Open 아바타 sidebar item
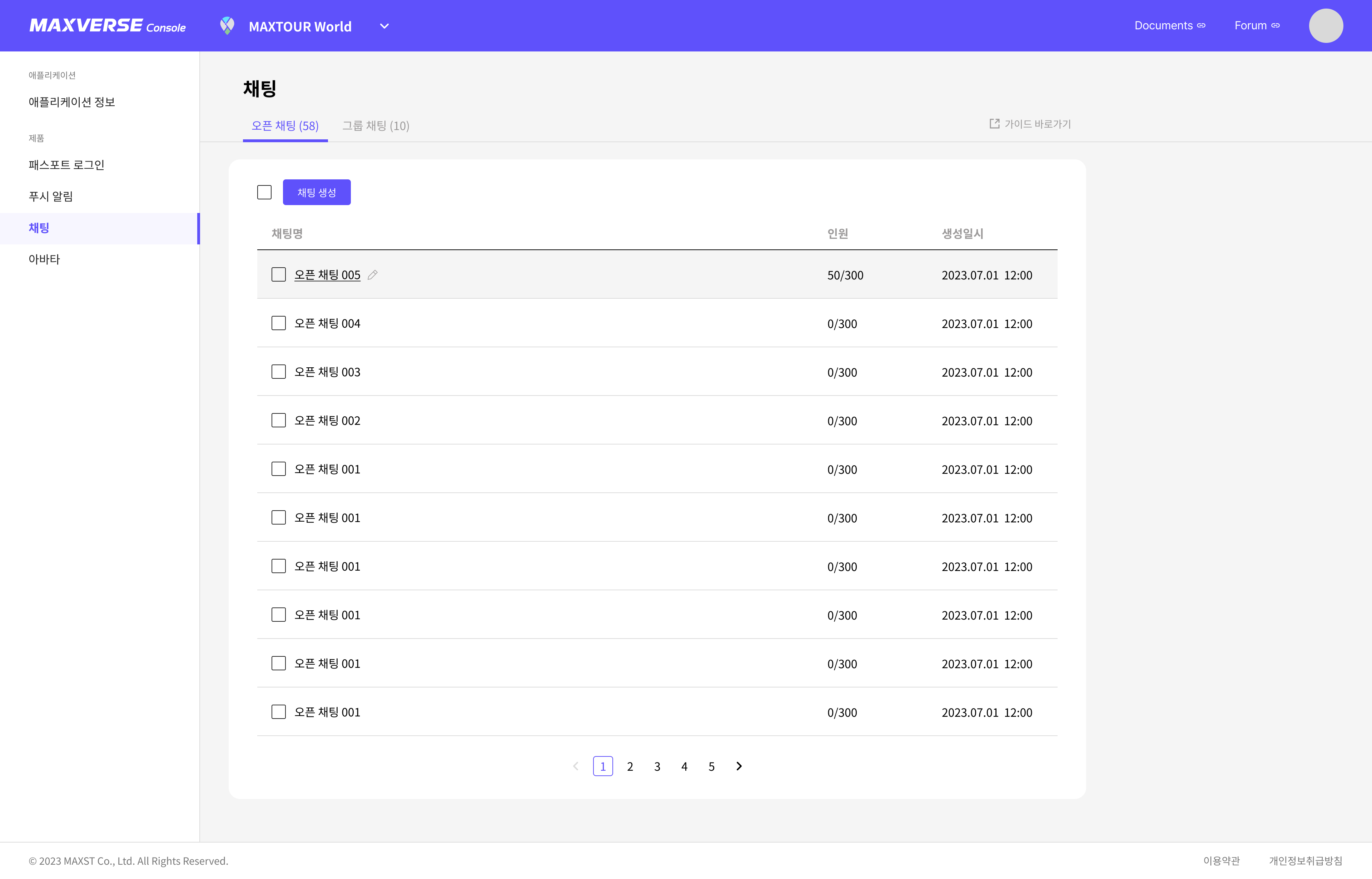Screen dimensions: 1372x879 tap(44, 259)
